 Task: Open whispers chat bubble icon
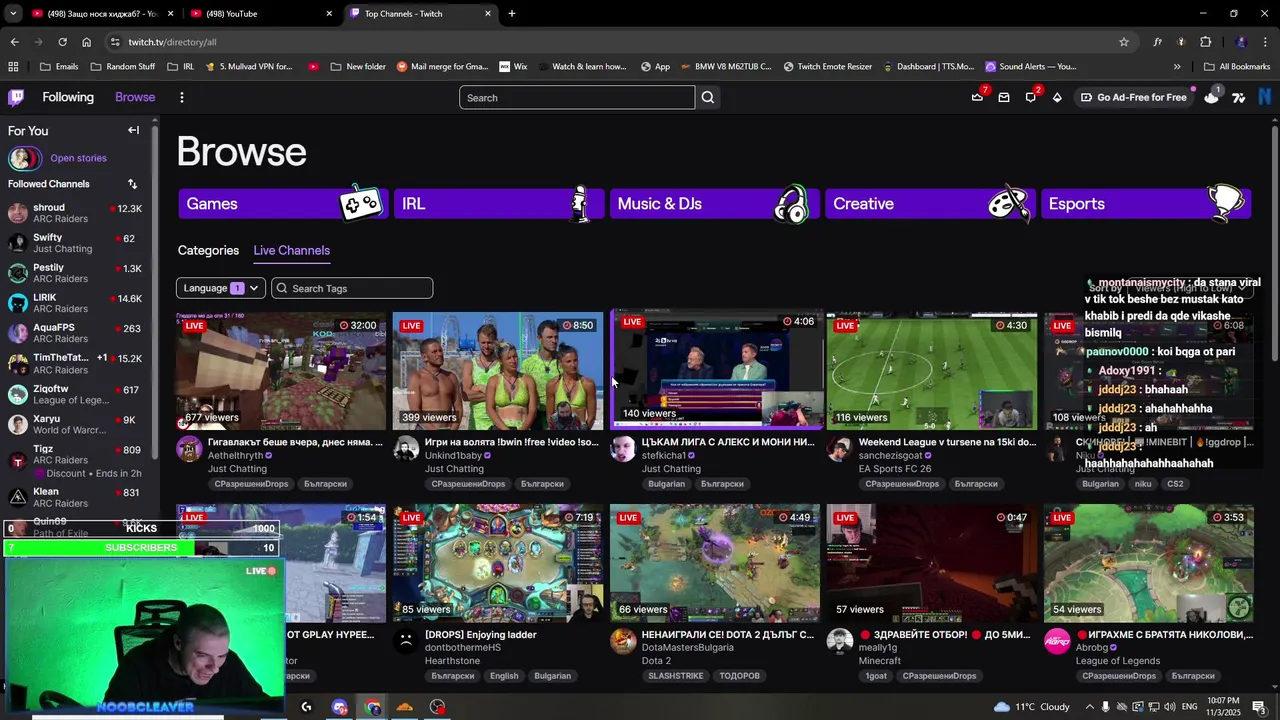[x=1031, y=97]
